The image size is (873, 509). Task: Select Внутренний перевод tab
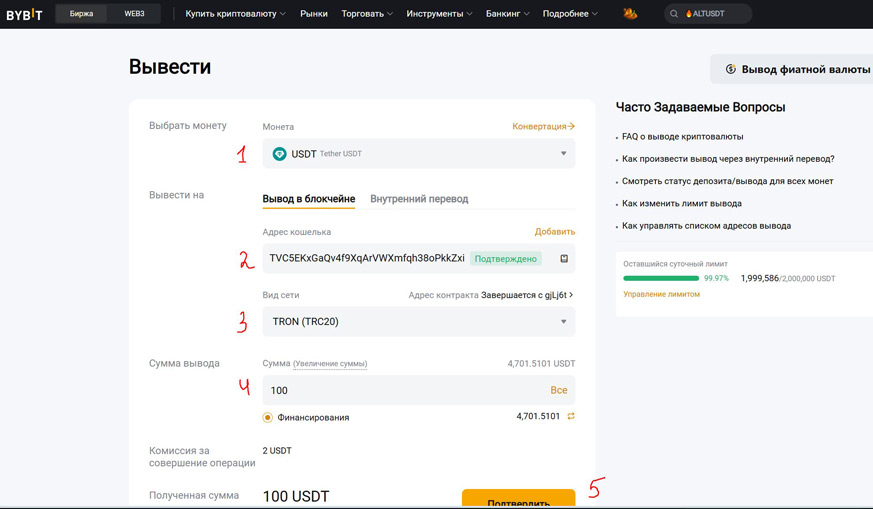pyautogui.click(x=419, y=199)
